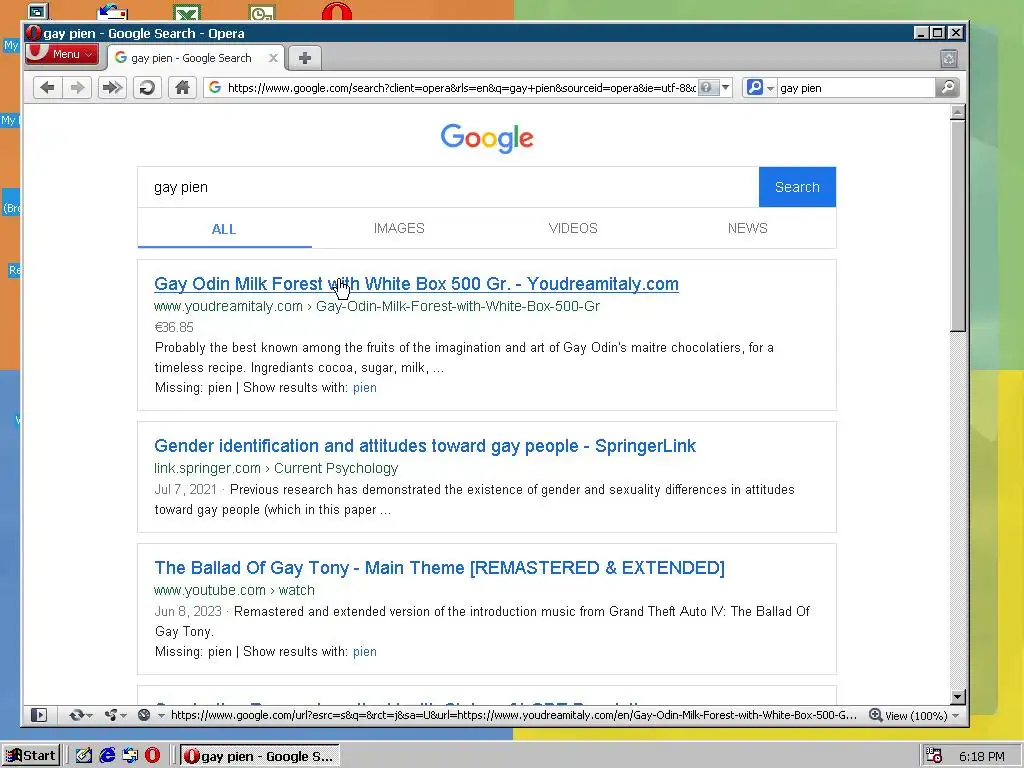Click the fast forward double-arrow button

click(x=112, y=88)
